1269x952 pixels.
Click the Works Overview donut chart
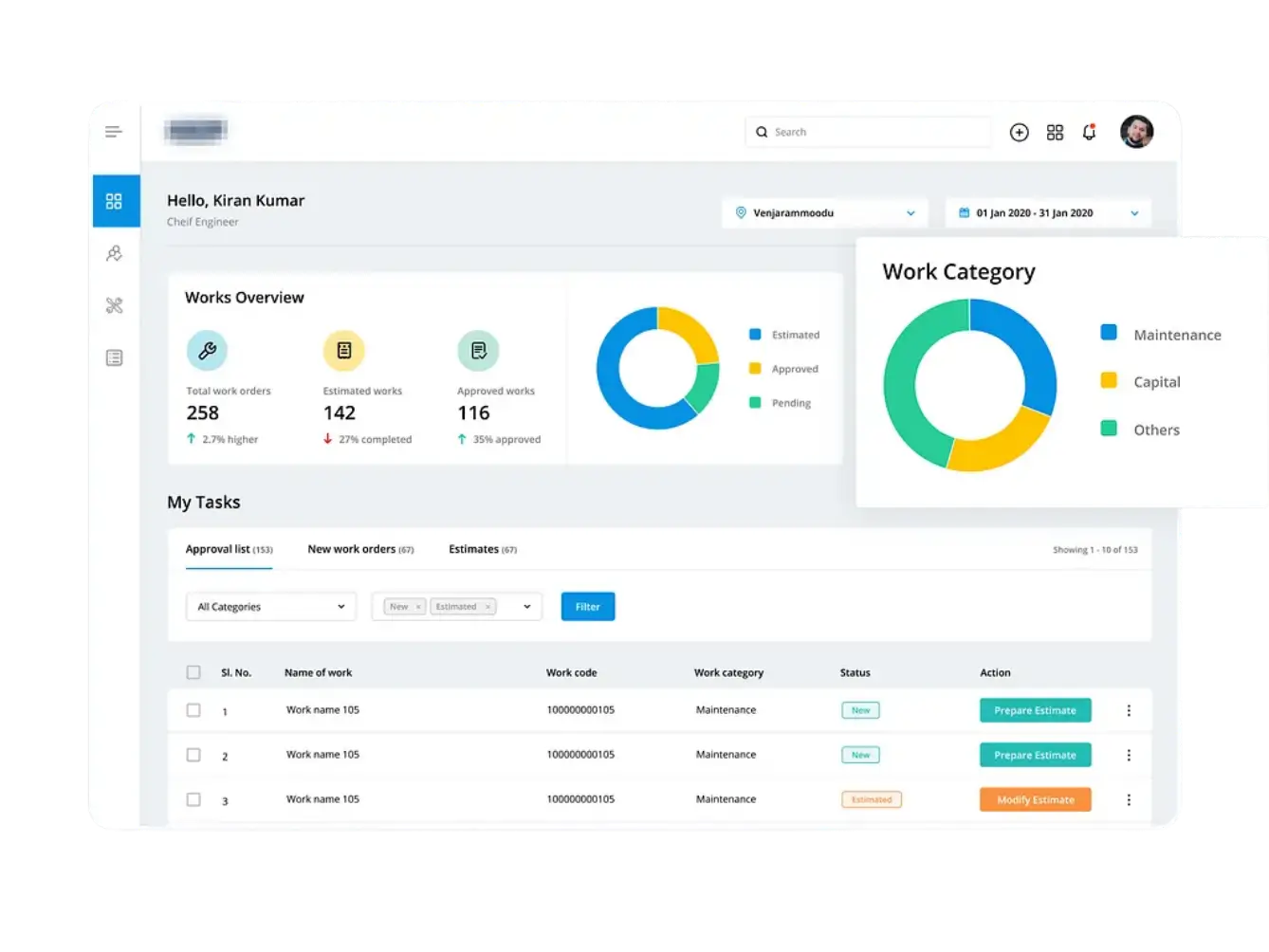click(657, 368)
